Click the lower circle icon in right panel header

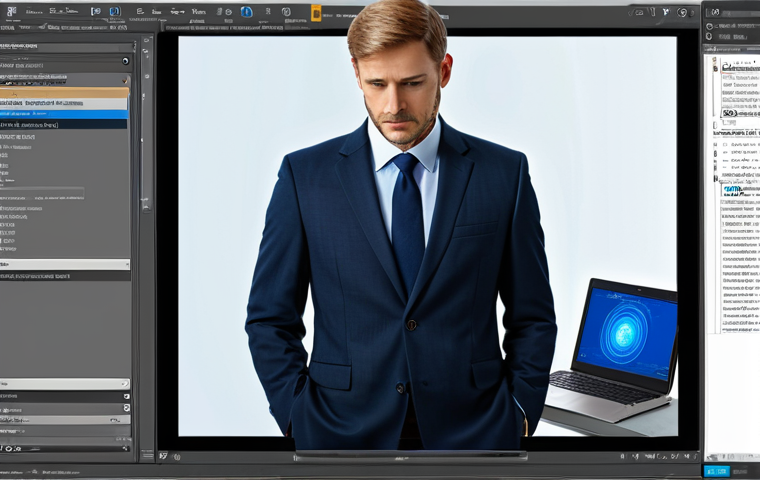[x=709, y=36]
